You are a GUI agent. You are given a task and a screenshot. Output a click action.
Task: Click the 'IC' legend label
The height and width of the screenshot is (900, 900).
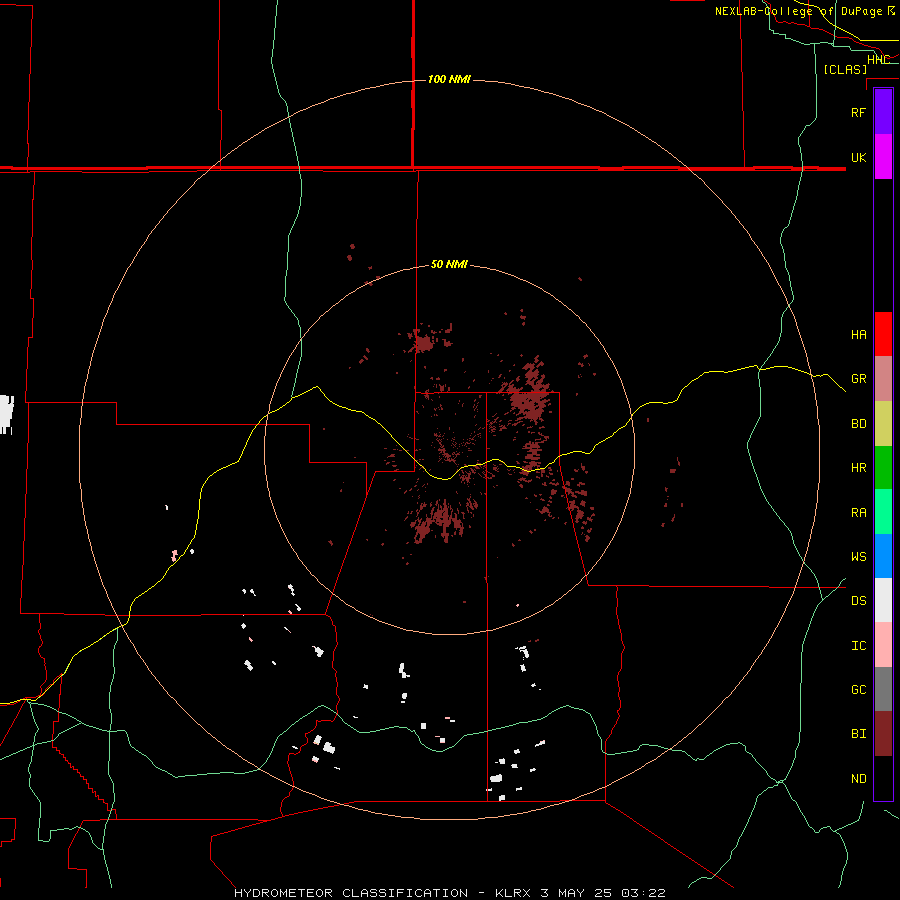point(858,646)
